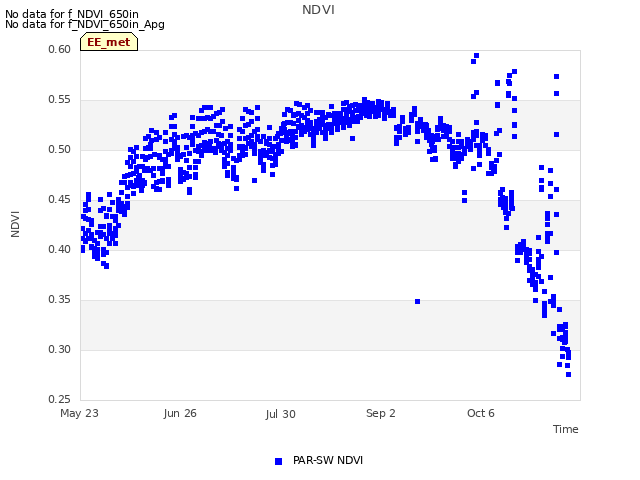Click the 'No data for f_NDVI_650in_Apg' message
The width and height of the screenshot is (640, 480).
tap(85, 24)
